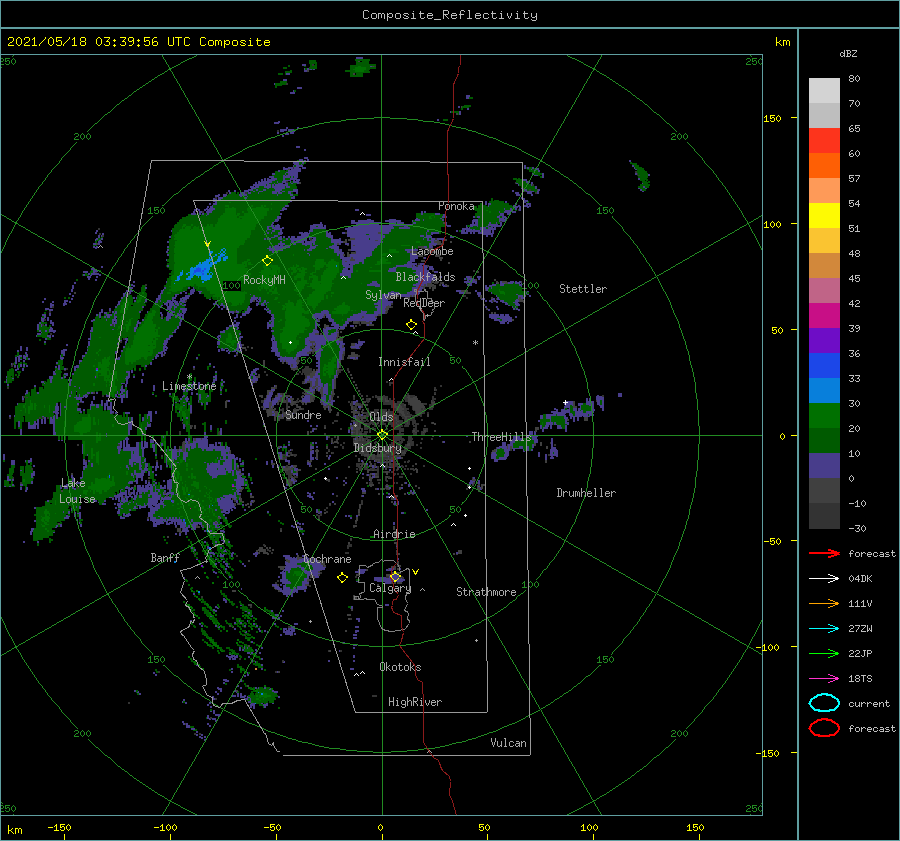The image size is (900, 841).
Task: Click the 04DK legend text
Action: coord(860,578)
